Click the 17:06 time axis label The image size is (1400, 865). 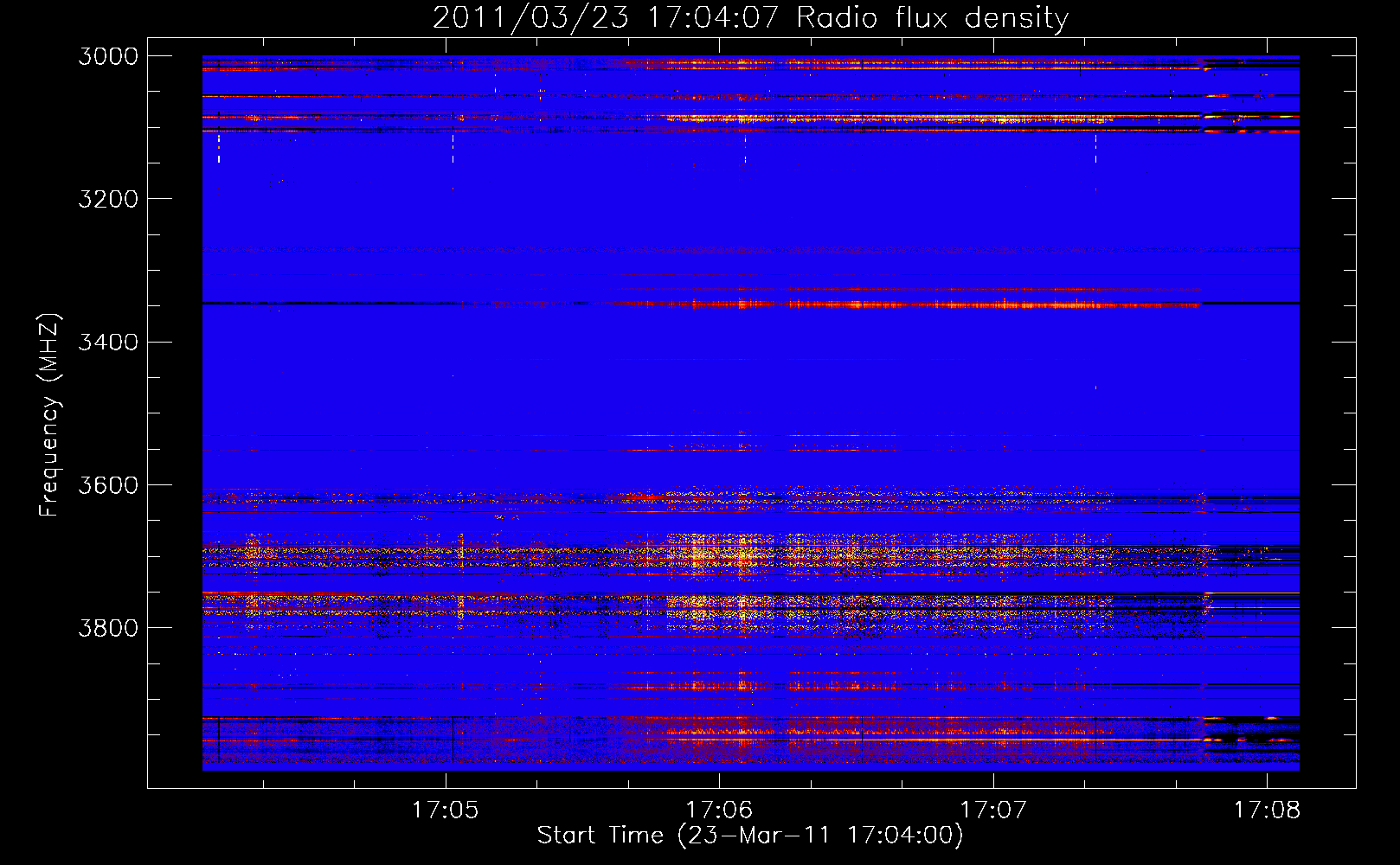click(x=719, y=810)
